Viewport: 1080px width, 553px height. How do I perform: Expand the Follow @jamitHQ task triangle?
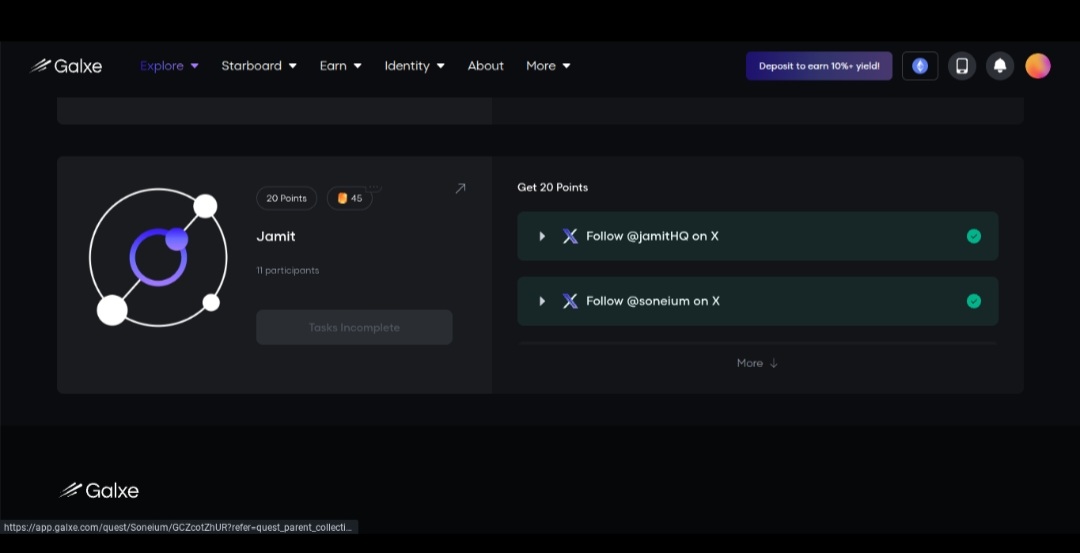542,236
